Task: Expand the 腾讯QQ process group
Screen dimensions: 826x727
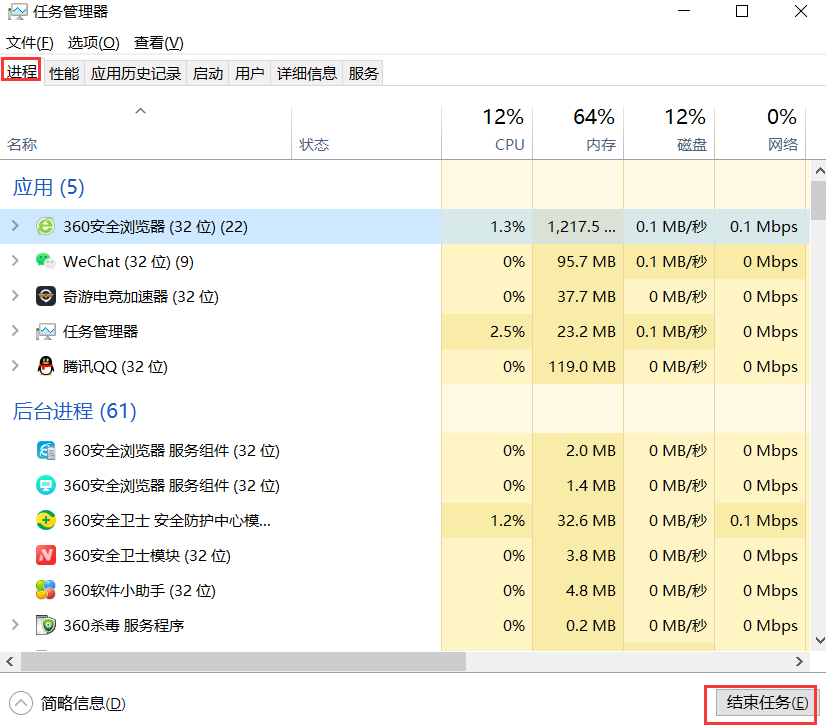Action: pos(15,366)
